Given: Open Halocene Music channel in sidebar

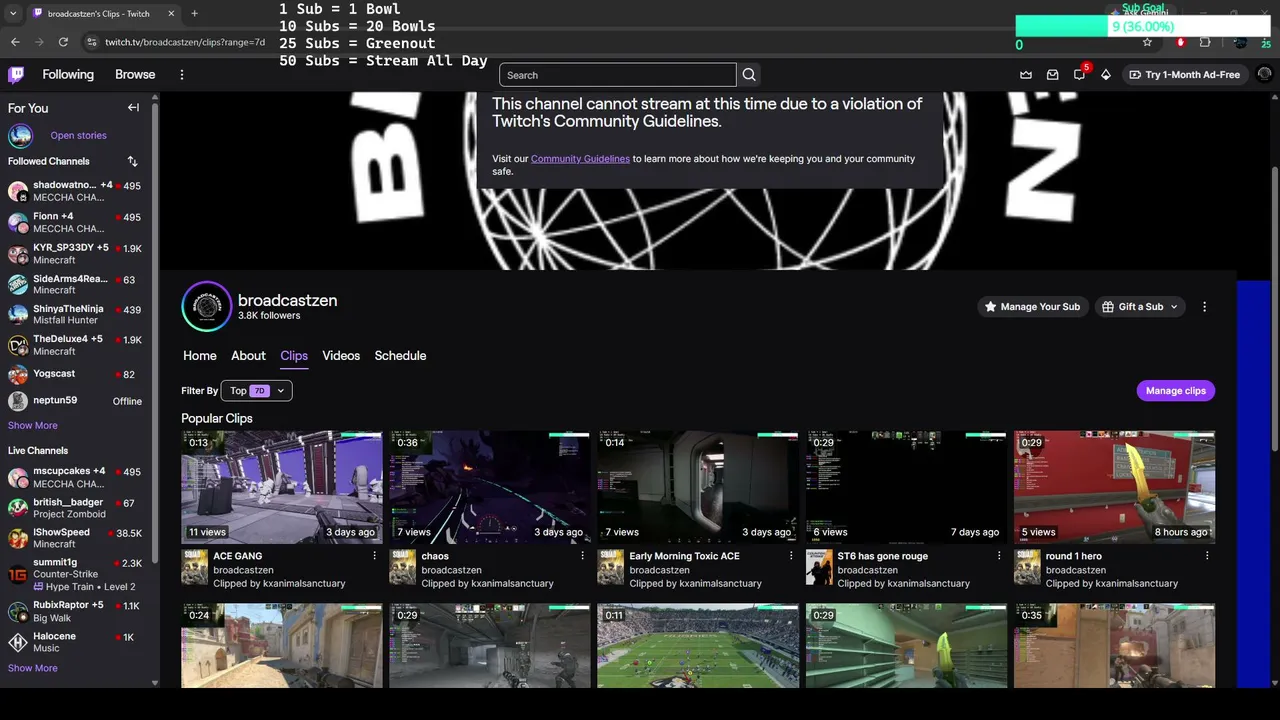Looking at the screenshot, I should [x=75, y=642].
